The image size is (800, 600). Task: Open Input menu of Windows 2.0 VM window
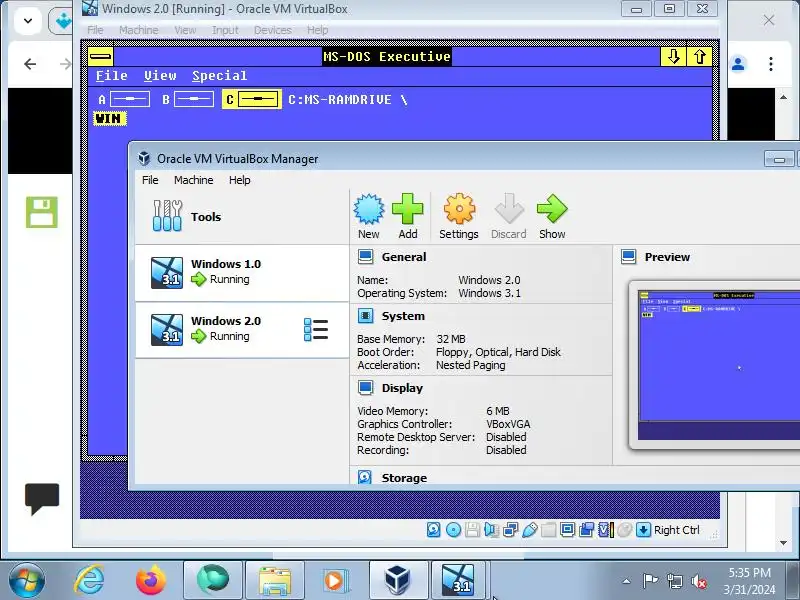[225, 30]
